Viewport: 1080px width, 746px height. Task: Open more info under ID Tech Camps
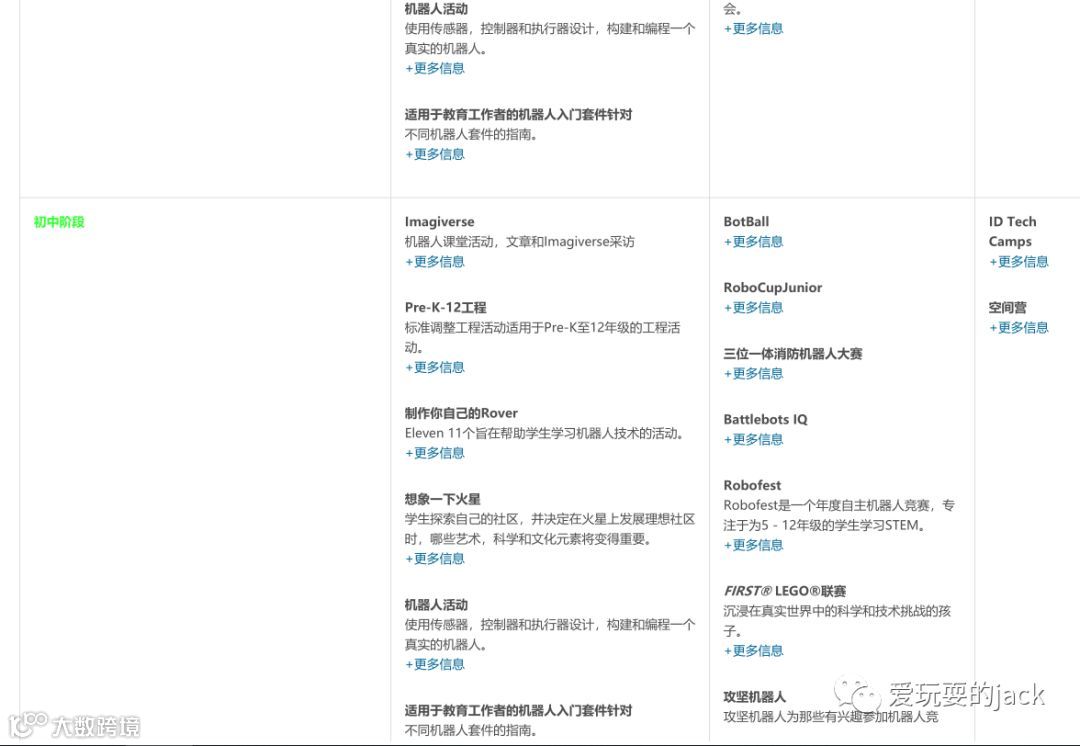1019,262
